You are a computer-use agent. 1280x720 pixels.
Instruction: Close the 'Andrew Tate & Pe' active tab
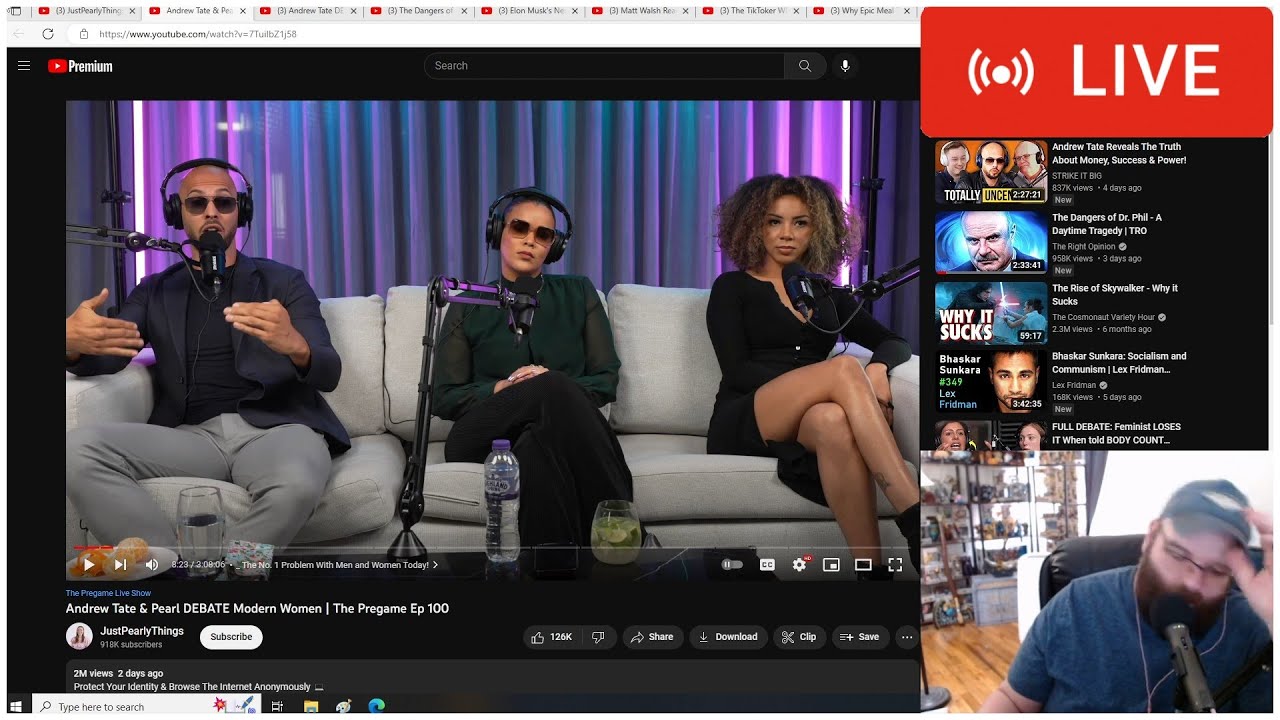[242, 11]
